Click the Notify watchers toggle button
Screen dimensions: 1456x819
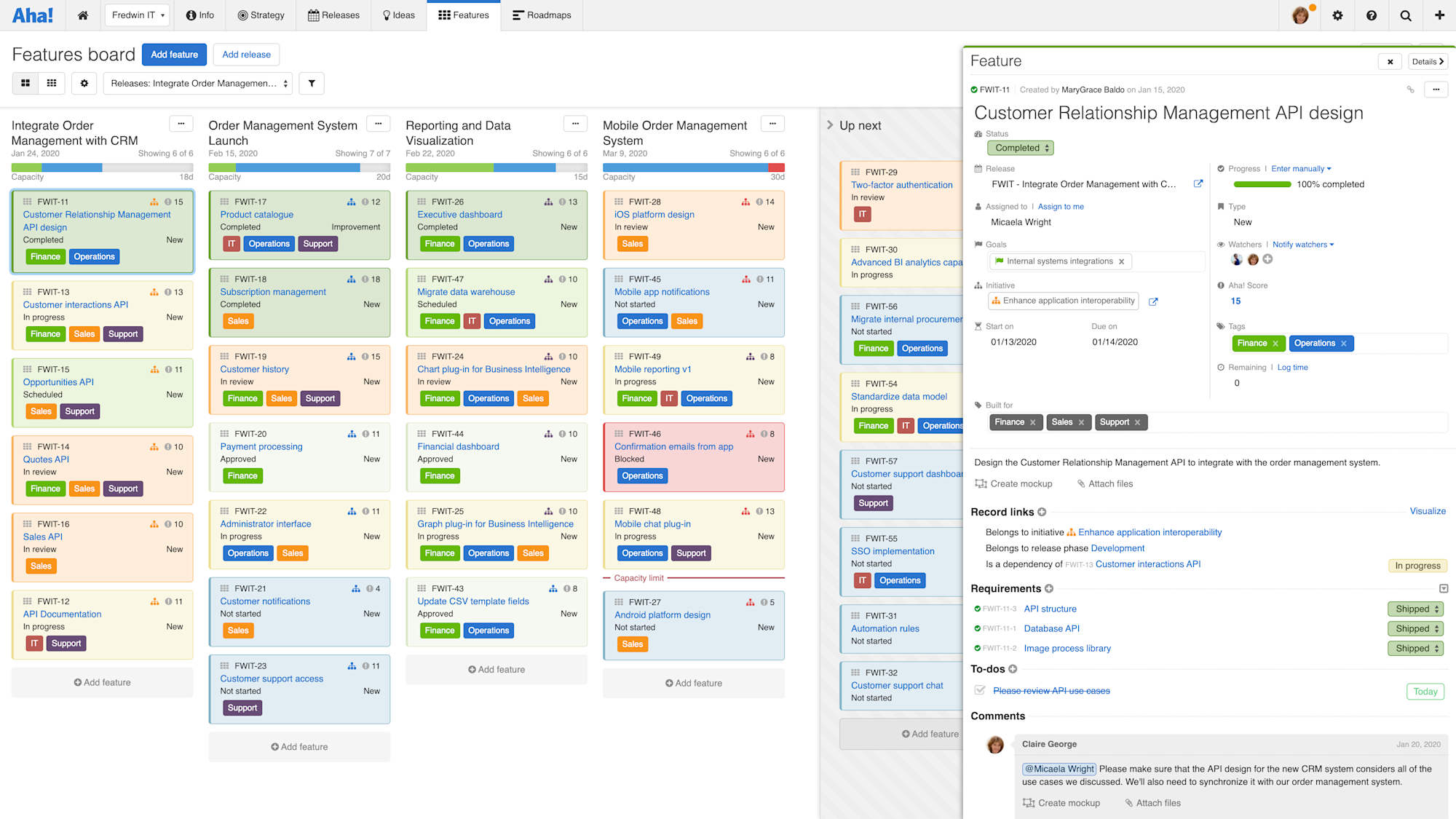click(x=1302, y=244)
